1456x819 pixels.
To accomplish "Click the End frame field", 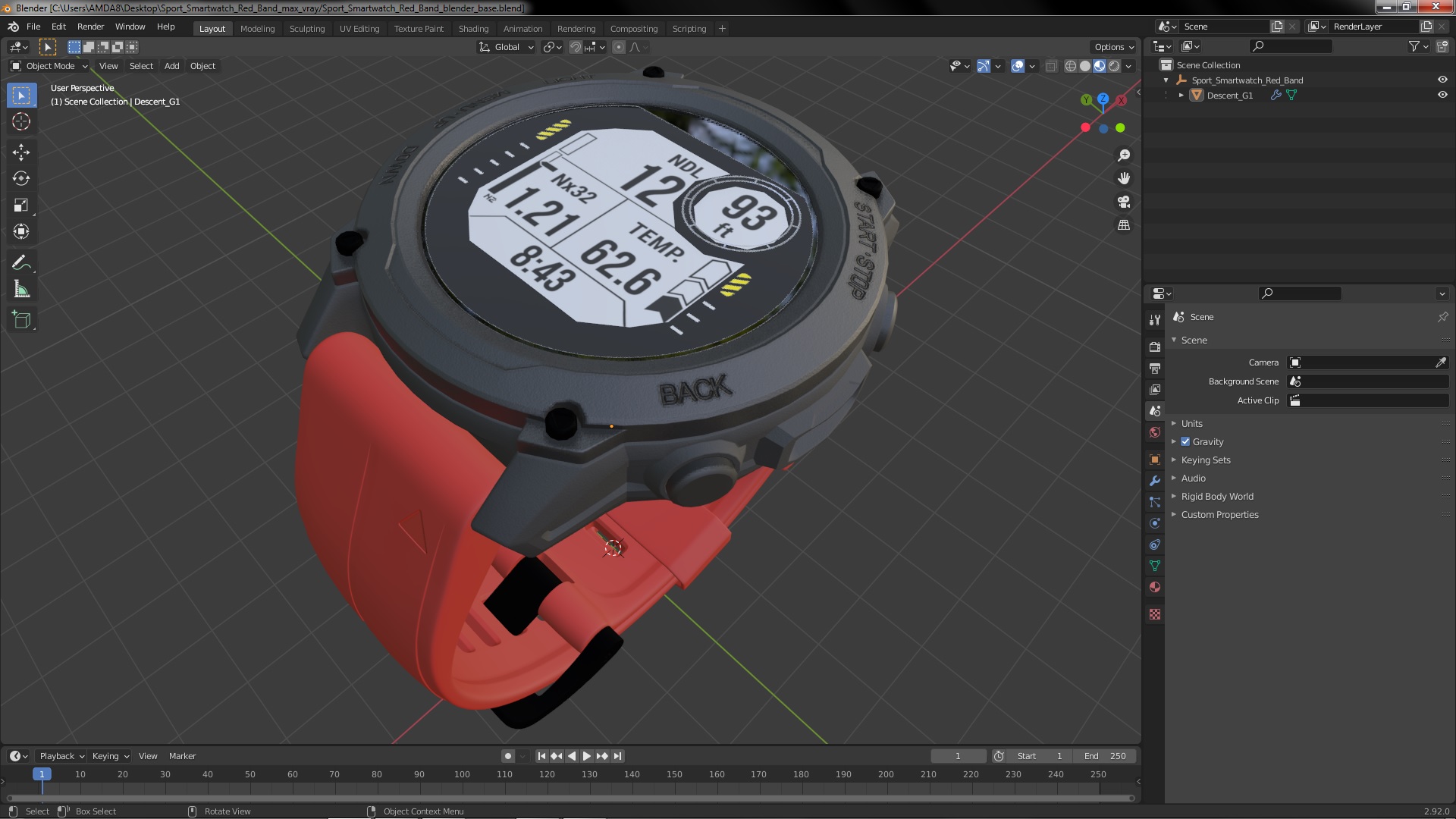I will (1105, 756).
